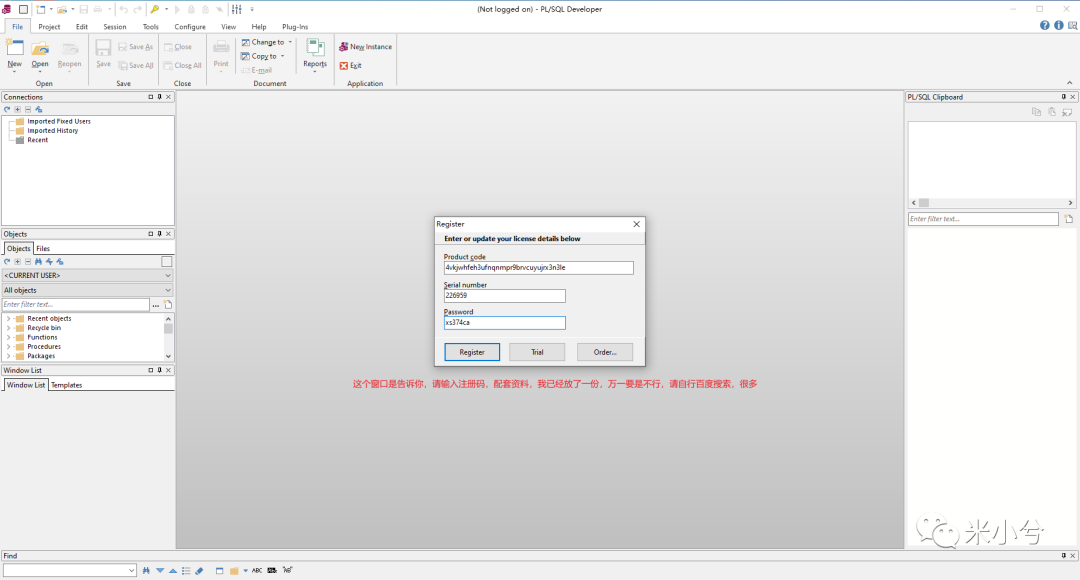This screenshot has width=1080, height=580.
Task: Expand the Recycle bin tree node
Action: coord(8,328)
